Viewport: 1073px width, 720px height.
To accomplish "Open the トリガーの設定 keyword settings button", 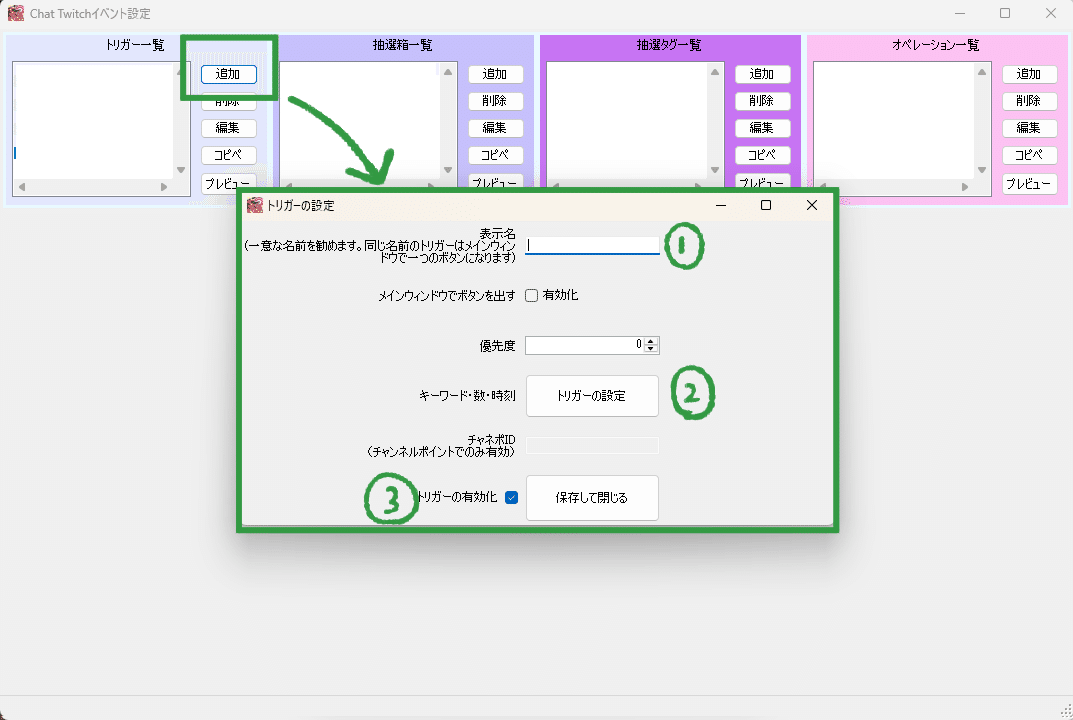I will (592, 396).
